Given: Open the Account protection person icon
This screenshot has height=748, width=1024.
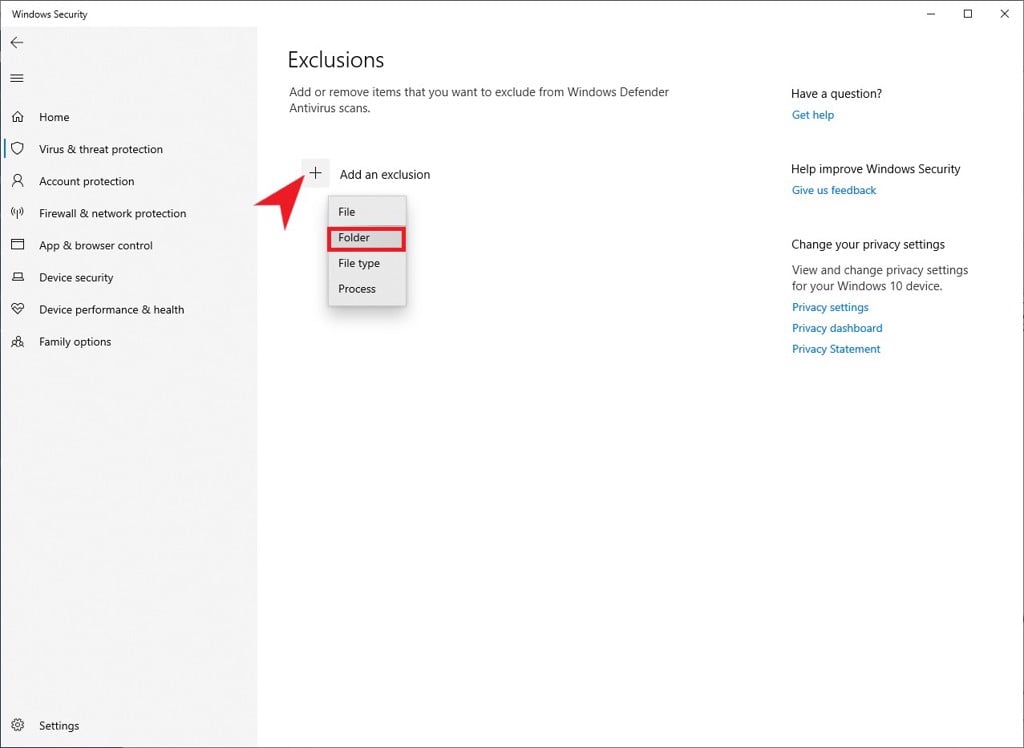Looking at the screenshot, I should coord(18,181).
